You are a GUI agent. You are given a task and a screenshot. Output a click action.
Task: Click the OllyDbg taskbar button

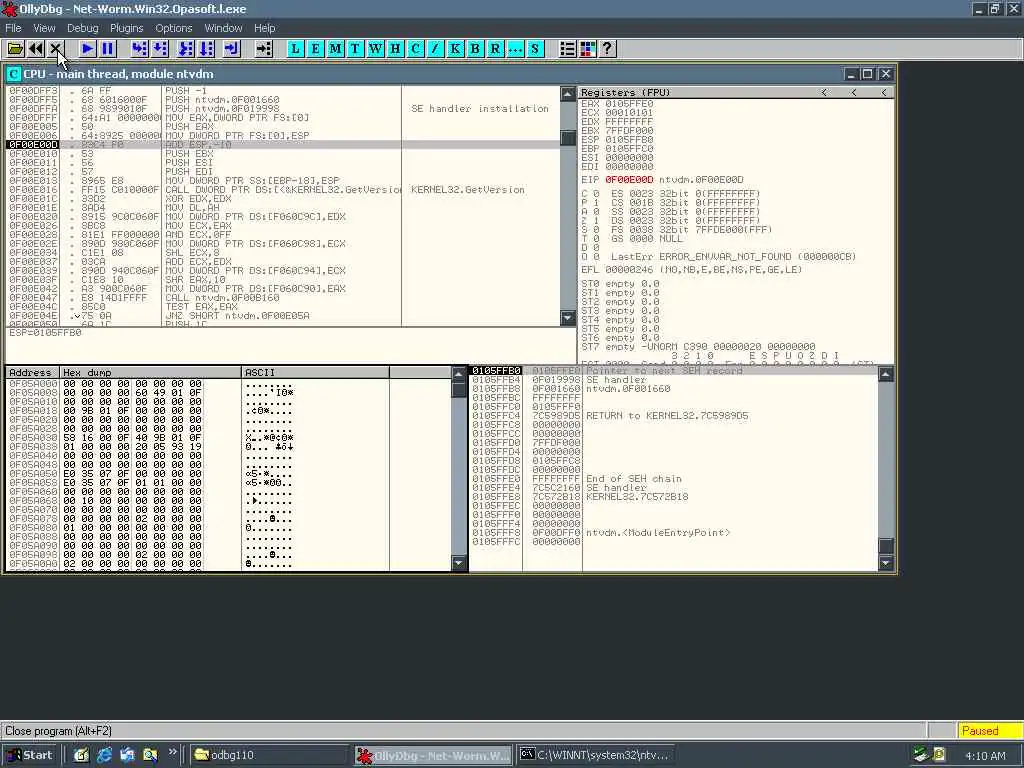pos(434,756)
